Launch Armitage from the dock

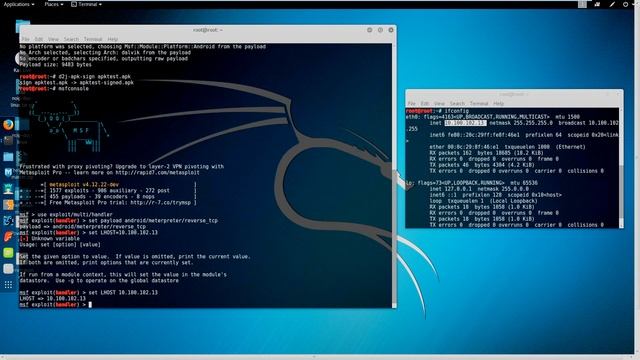pyautogui.click(x=8, y=189)
